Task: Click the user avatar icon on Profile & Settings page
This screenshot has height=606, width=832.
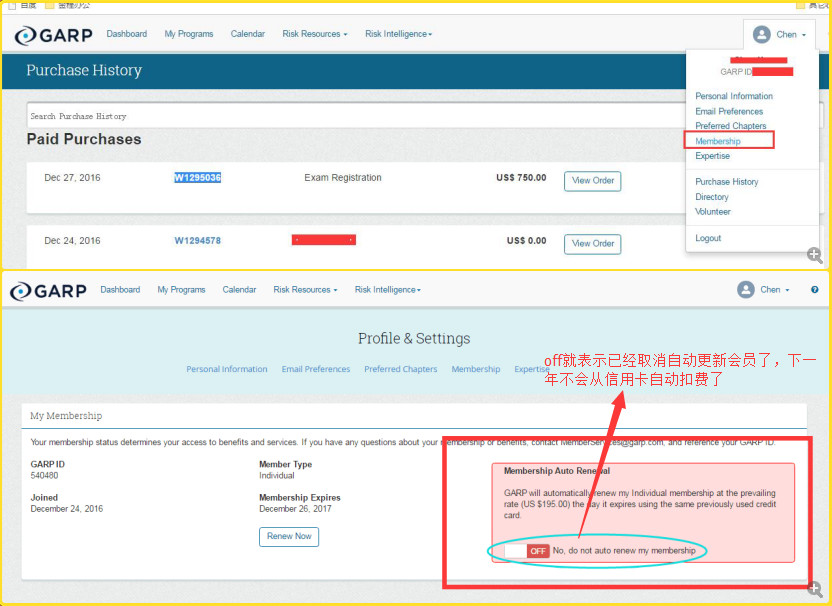Action: coord(746,290)
